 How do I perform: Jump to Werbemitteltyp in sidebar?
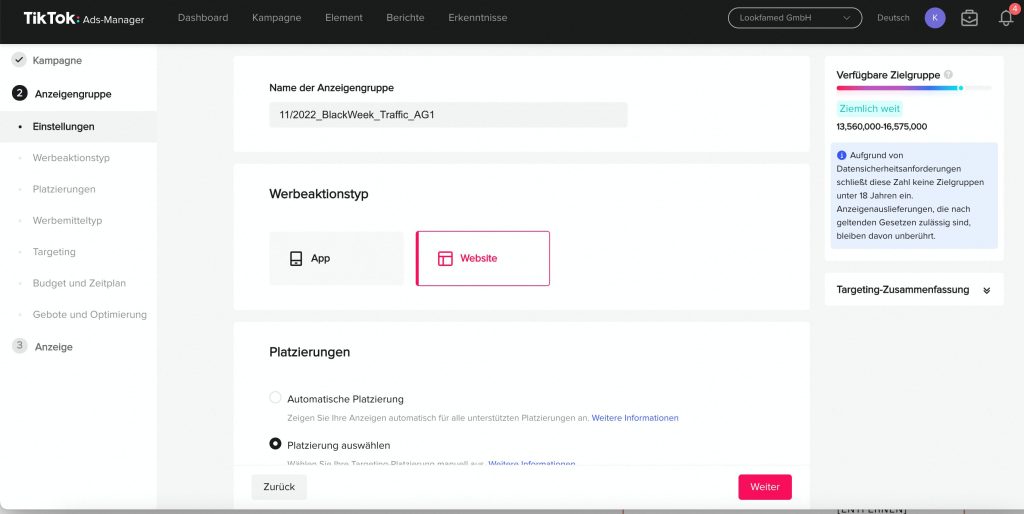[x=67, y=221]
